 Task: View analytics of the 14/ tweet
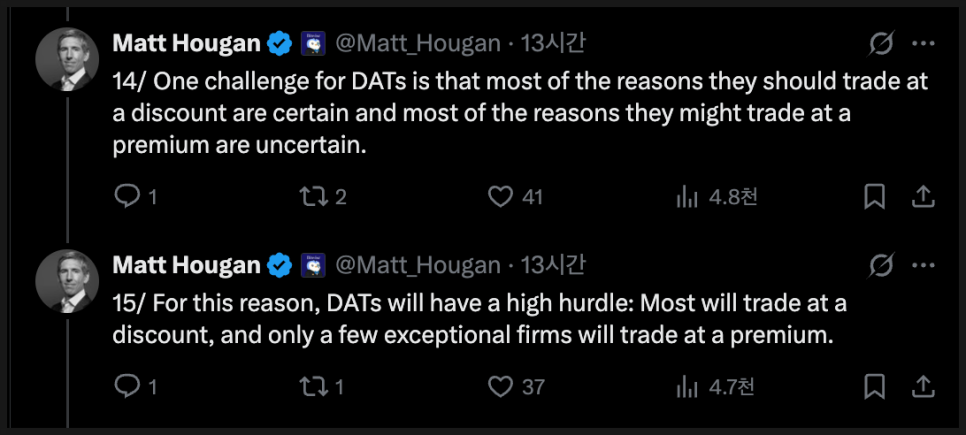click(x=687, y=197)
